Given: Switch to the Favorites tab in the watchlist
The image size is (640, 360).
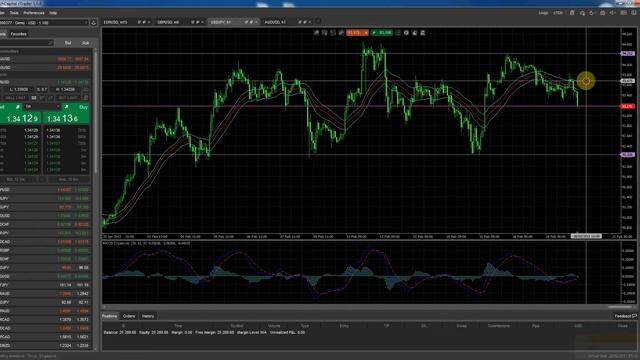Looking at the screenshot, I should tap(18, 34).
